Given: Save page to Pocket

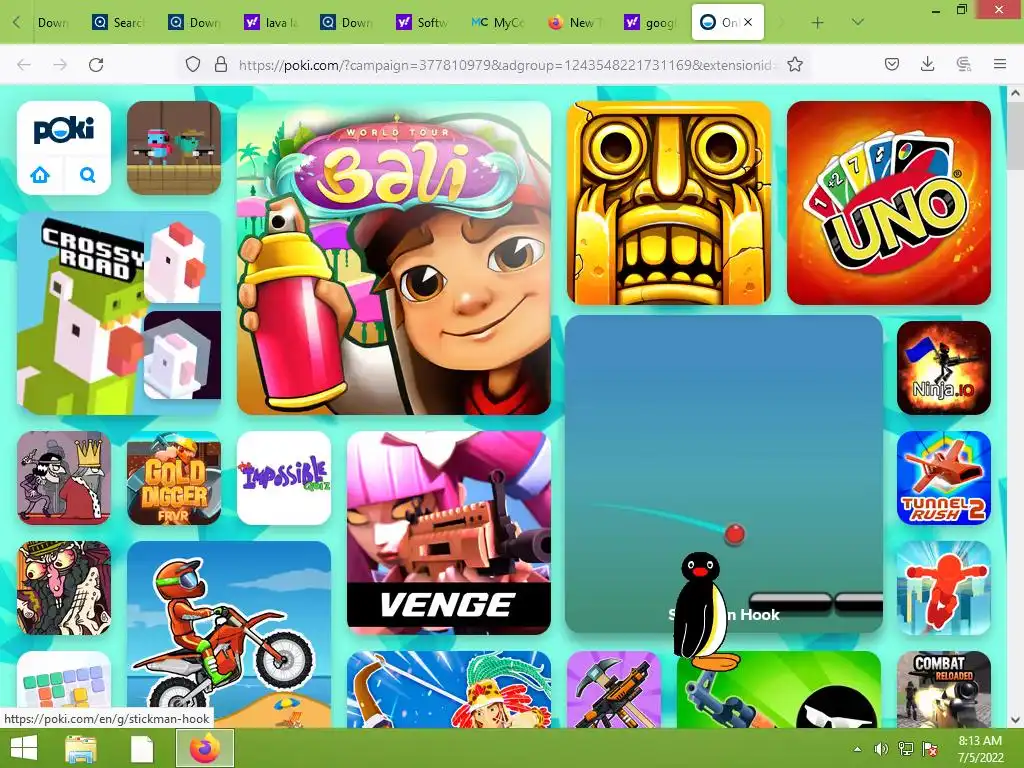Looking at the screenshot, I should (x=892, y=64).
